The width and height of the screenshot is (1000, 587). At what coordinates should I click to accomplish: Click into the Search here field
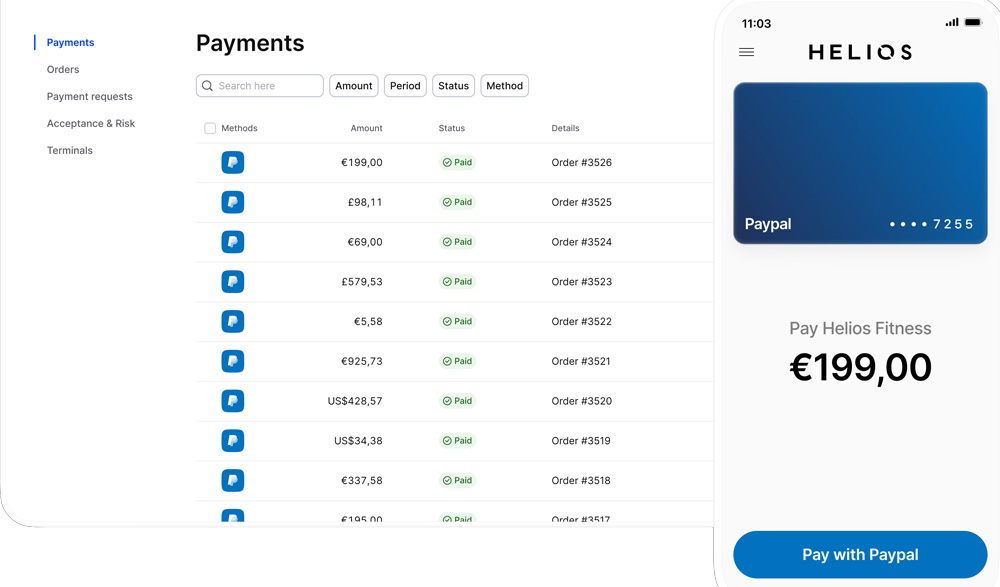click(267, 86)
